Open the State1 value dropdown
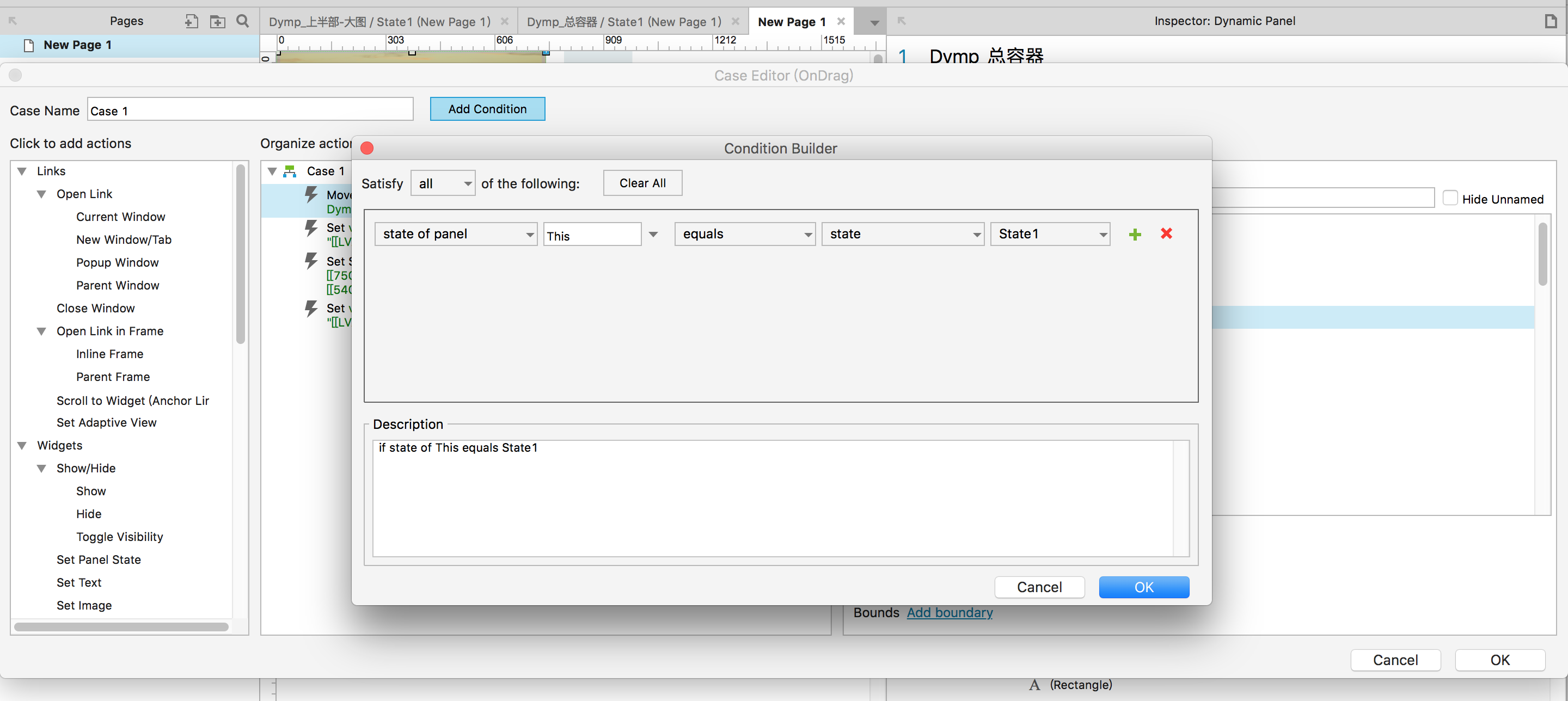 coord(1049,234)
